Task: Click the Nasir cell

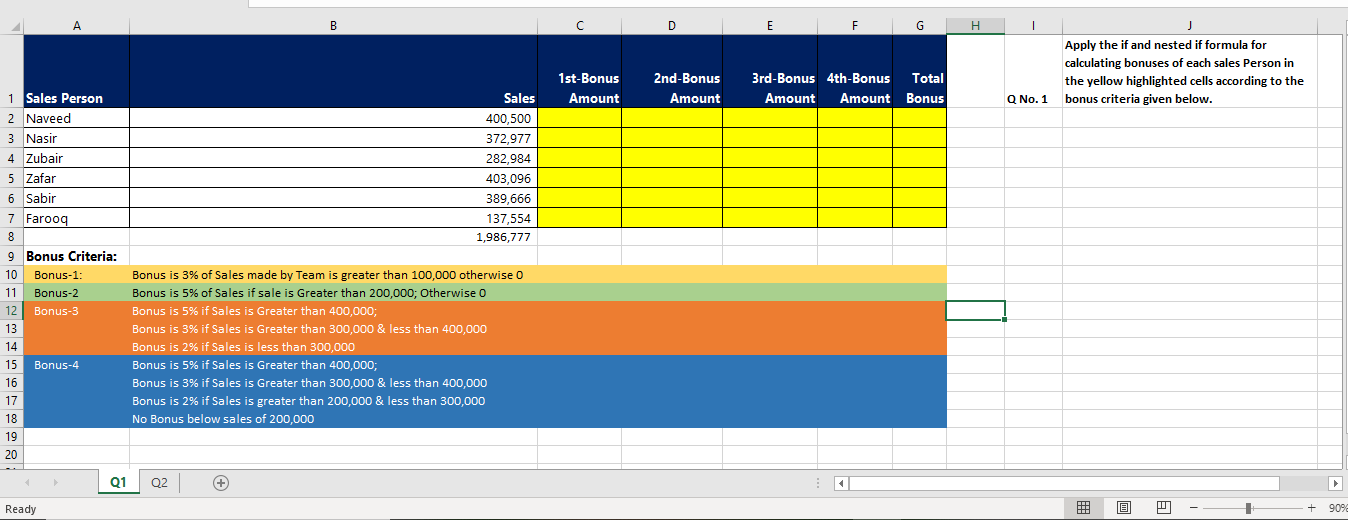Action: pyautogui.click(x=76, y=138)
